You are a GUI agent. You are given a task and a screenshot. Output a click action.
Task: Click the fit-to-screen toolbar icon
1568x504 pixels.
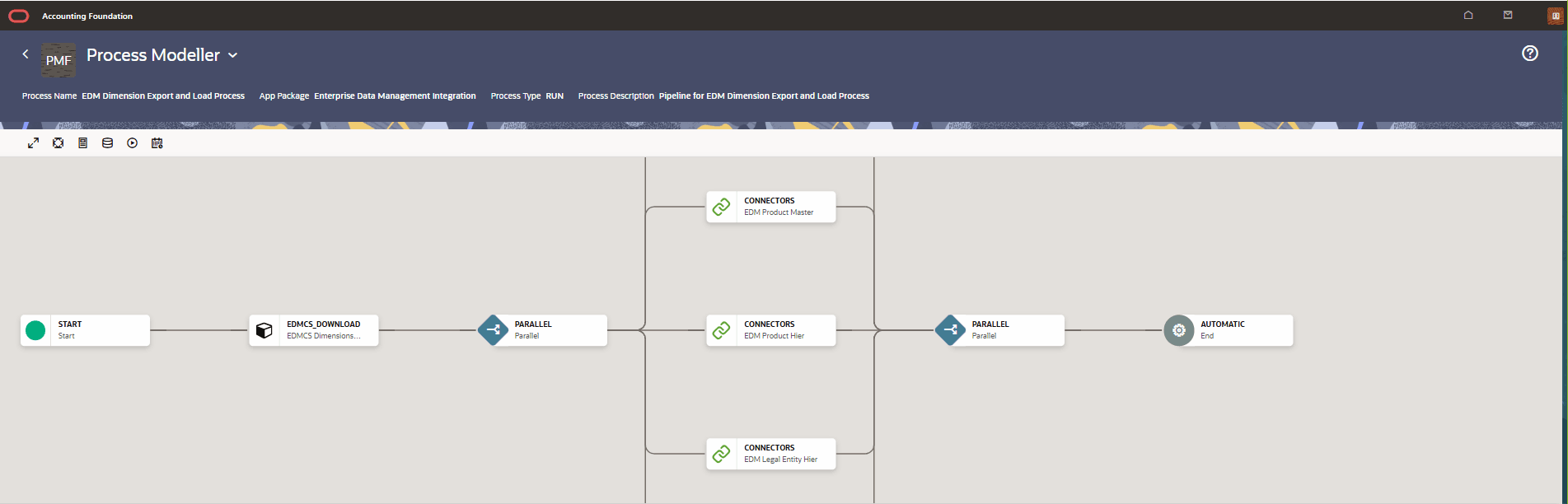(x=58, y=143)
